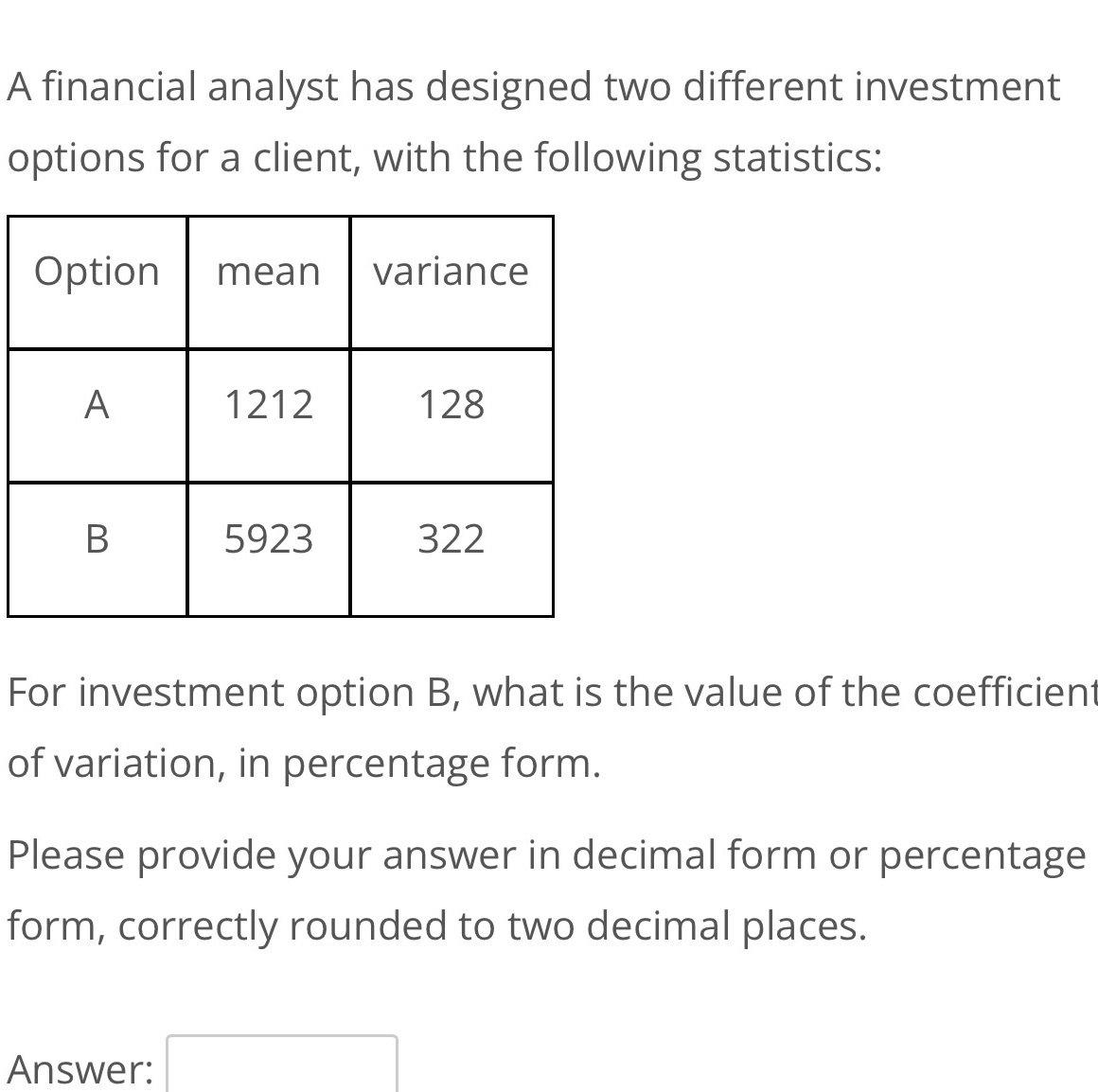Click the Option A row label cell
The image size is (1098, 1092).
coord(97,415)
